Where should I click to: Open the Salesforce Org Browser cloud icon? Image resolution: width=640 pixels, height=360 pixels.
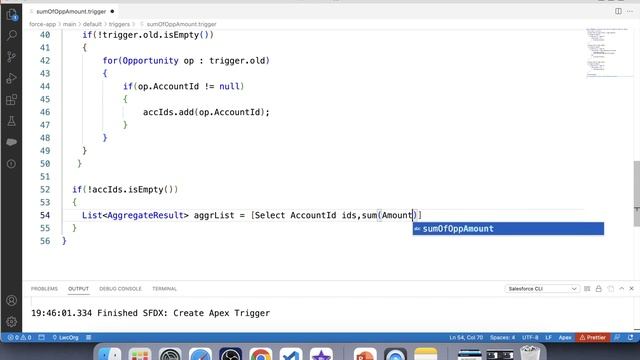click(x=11, y=142)
